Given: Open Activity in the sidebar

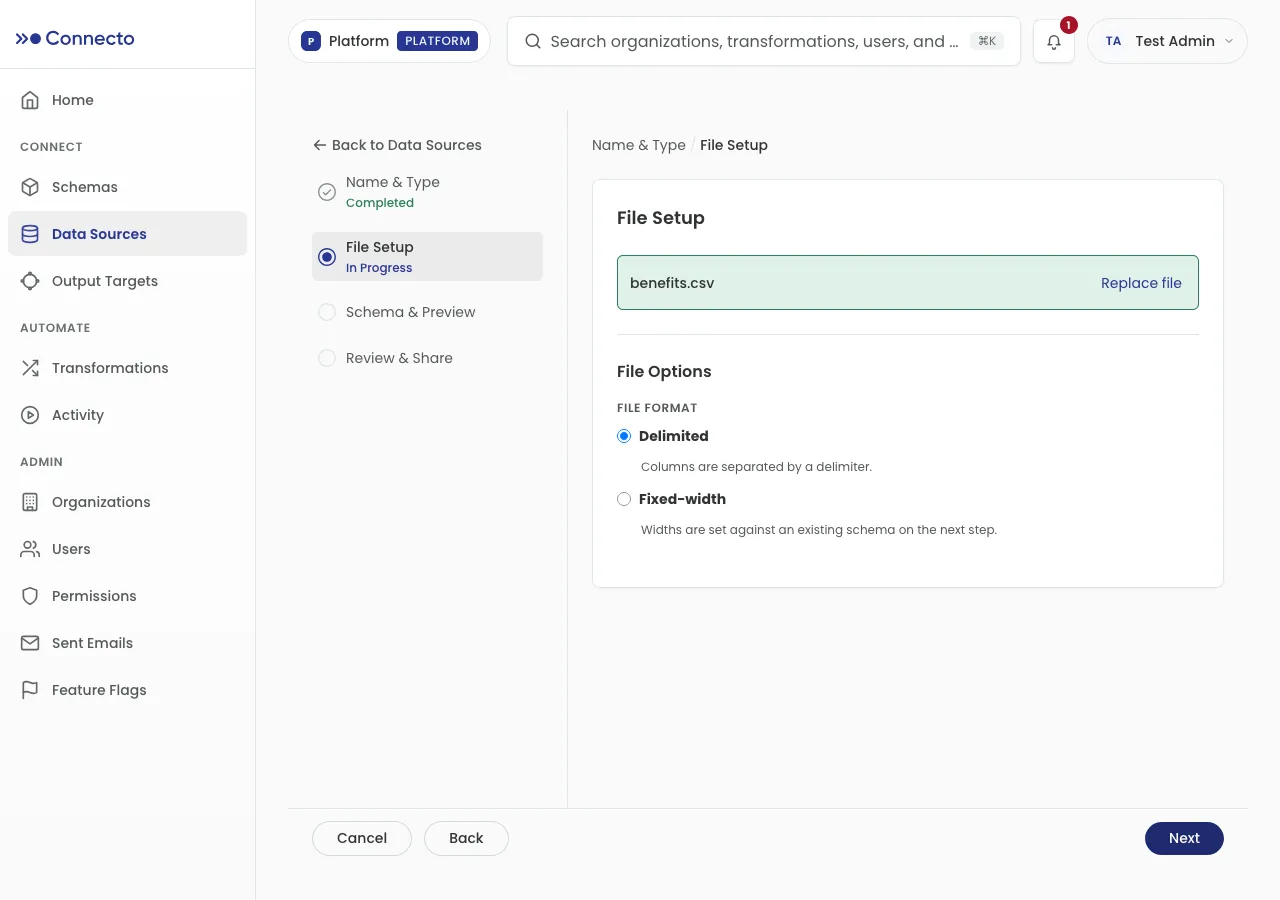Looking at the screenshot, I should (x=127, y=415).
